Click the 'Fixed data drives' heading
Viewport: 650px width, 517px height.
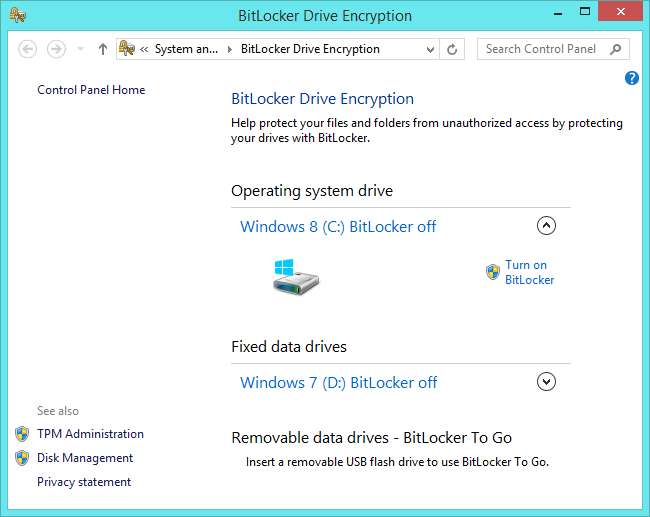(x=289, y=347)
